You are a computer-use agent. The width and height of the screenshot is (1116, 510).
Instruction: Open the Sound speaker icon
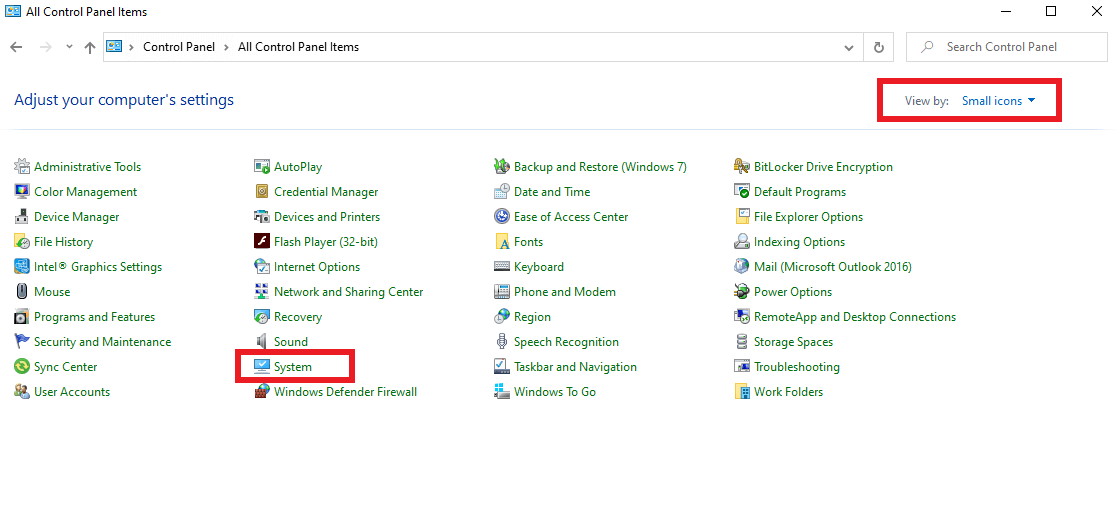262,341
